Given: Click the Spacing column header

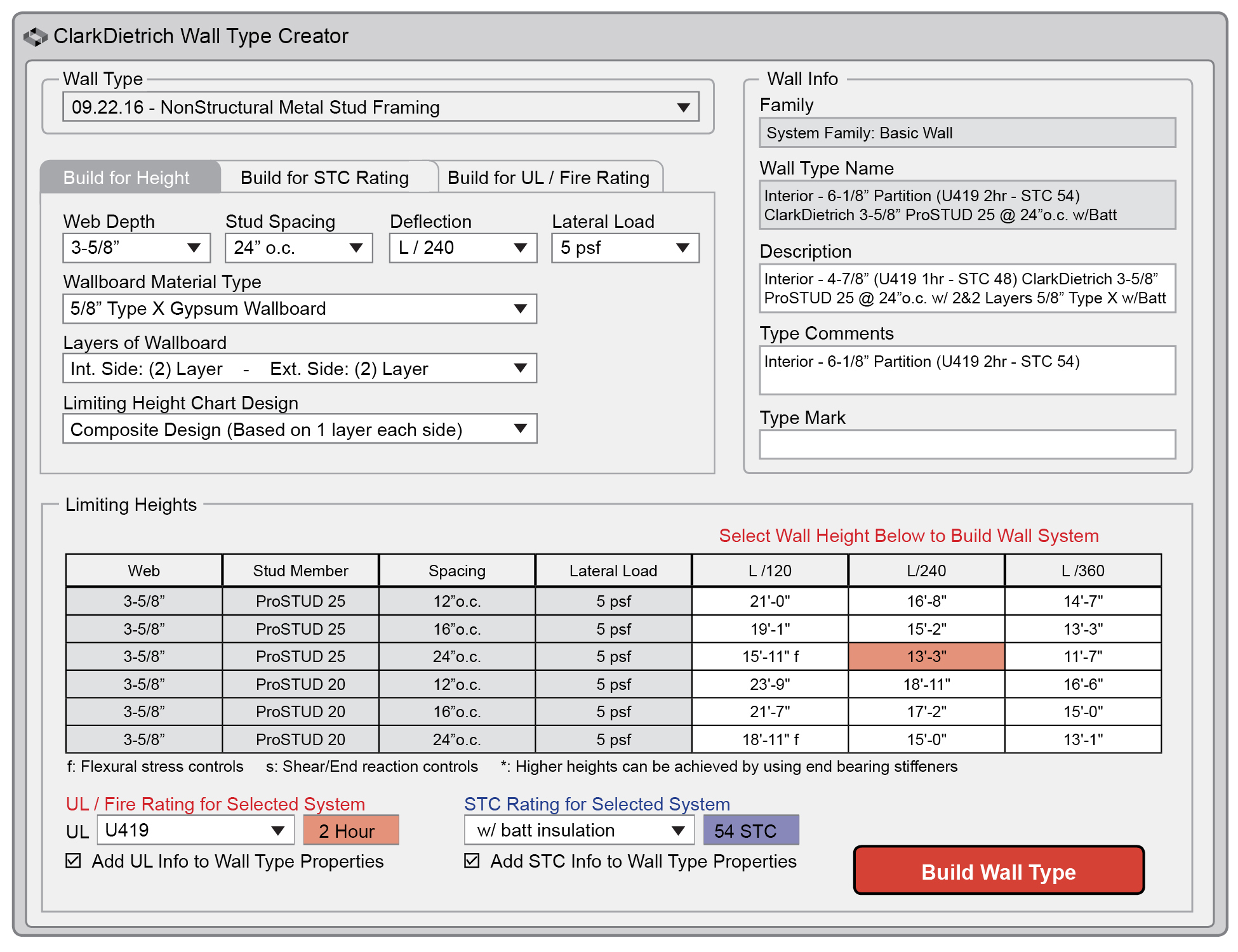Looking at the screenshot, I should pos(457,571).
